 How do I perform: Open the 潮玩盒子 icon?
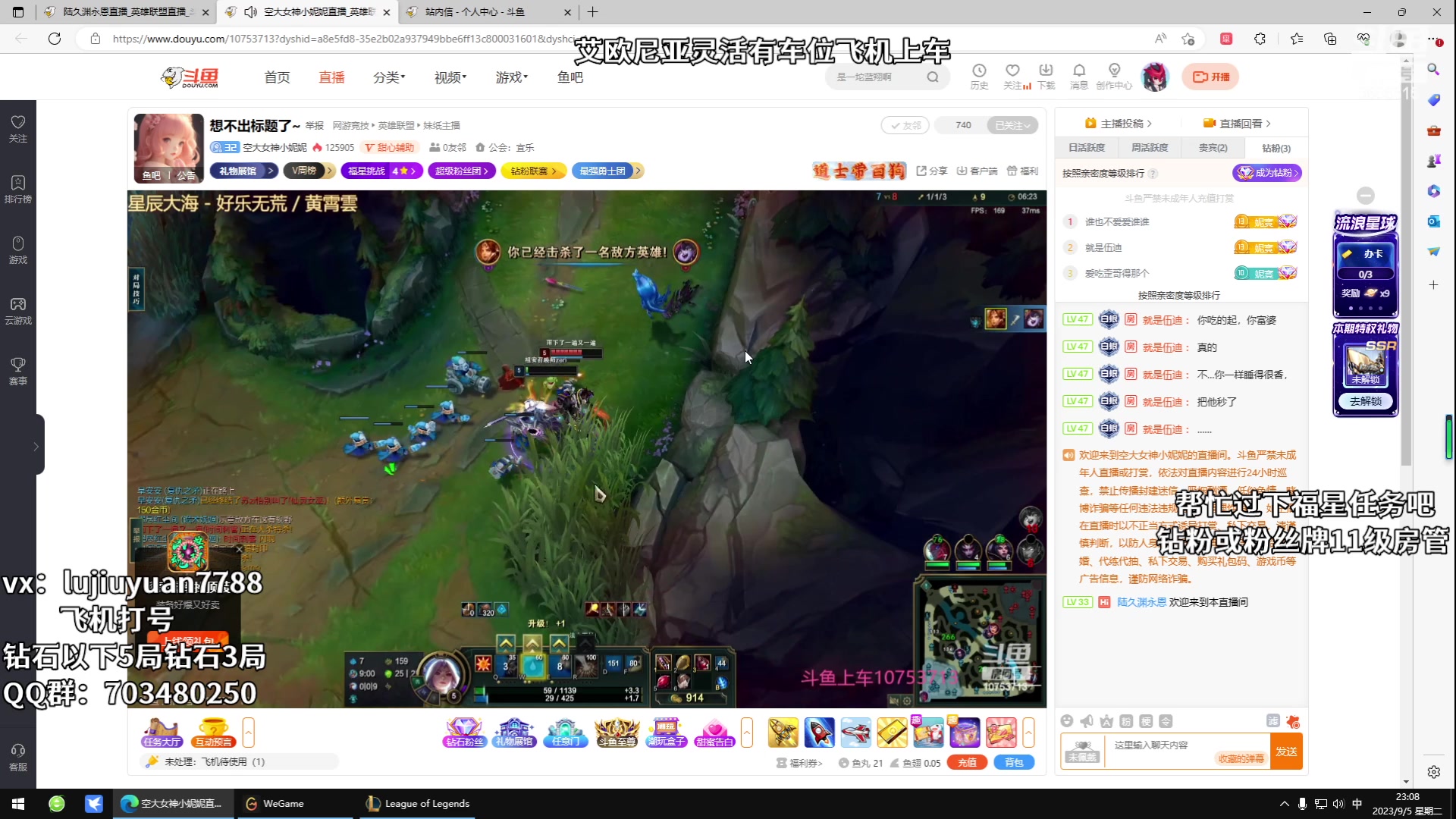click(666, 733)
